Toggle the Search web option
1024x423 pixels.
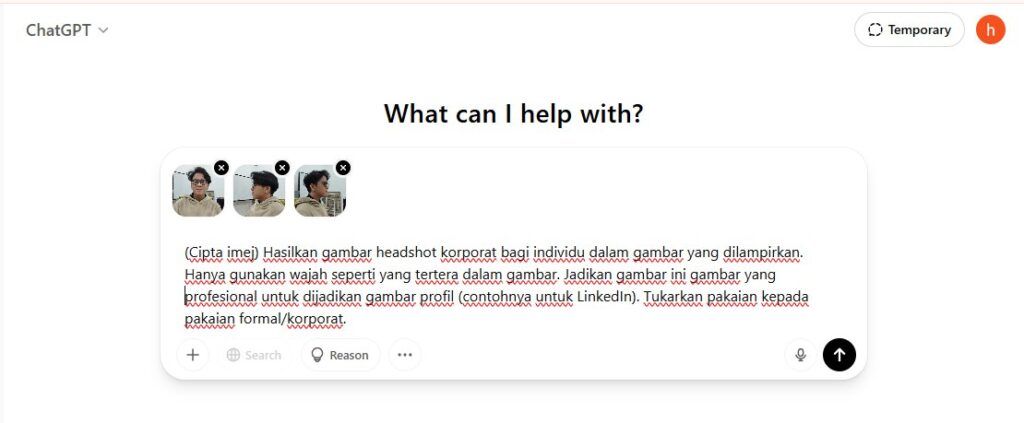click(254, 355)
